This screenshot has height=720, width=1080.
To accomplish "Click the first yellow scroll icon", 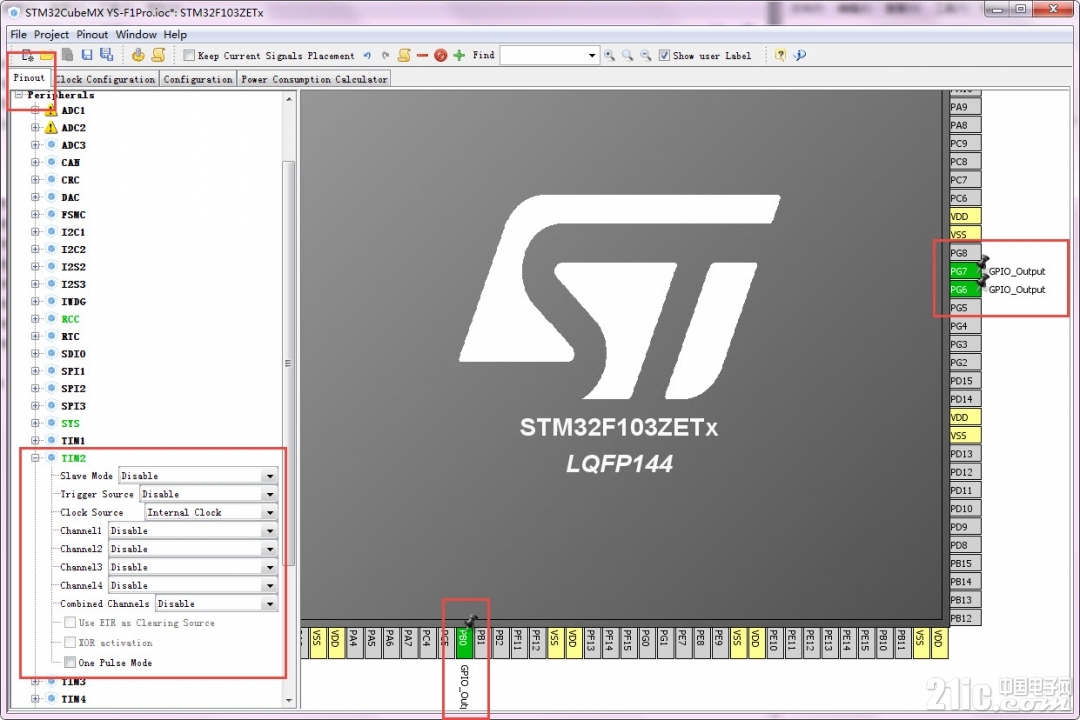I will [x=158, y=55].
